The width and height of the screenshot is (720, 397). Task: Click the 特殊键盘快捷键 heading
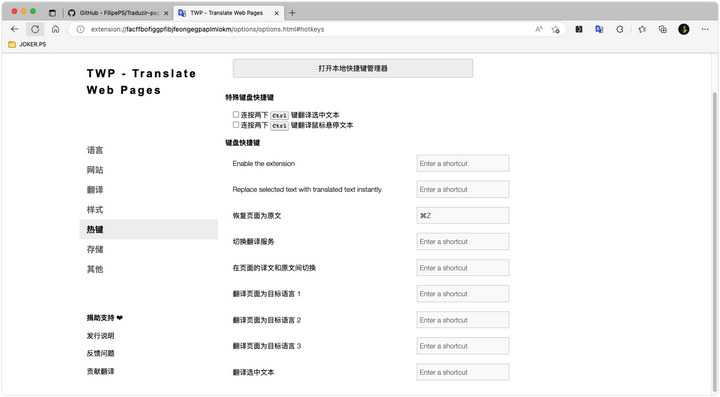[249, 97]
